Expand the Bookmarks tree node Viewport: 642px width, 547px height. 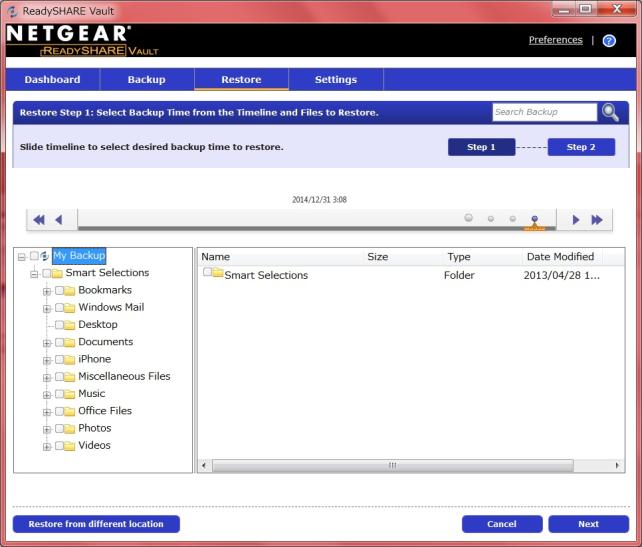tap(46, 291)
